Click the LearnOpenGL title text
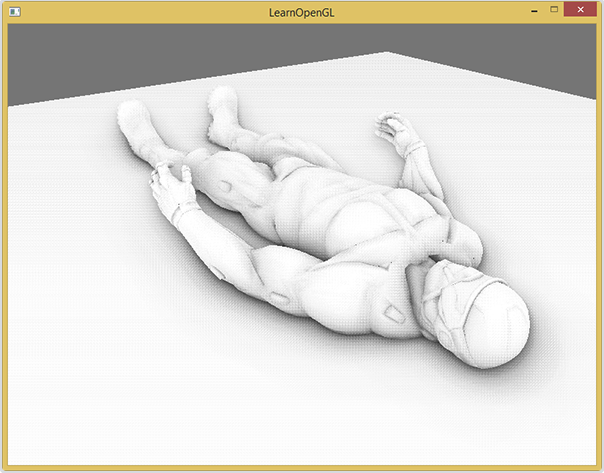604x473 pixels. point(302,10)
